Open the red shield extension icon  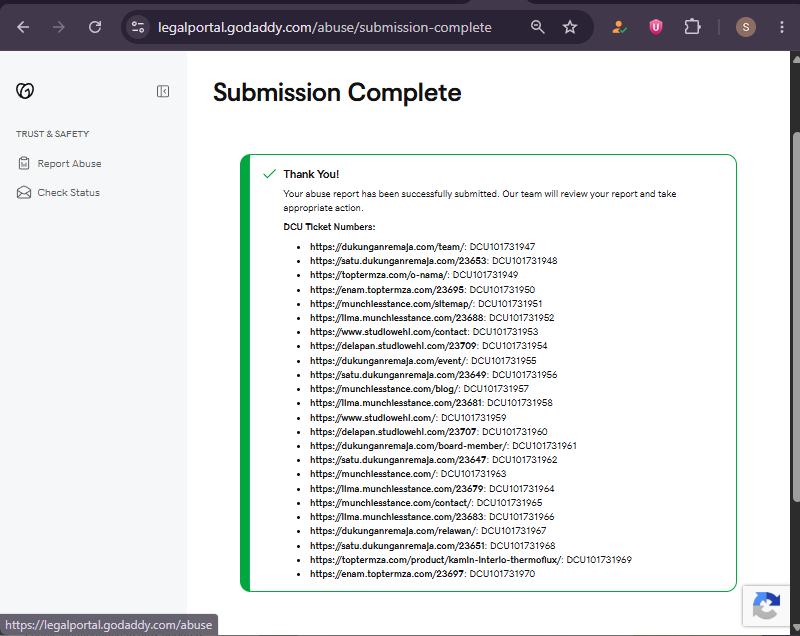click(656, 27)
